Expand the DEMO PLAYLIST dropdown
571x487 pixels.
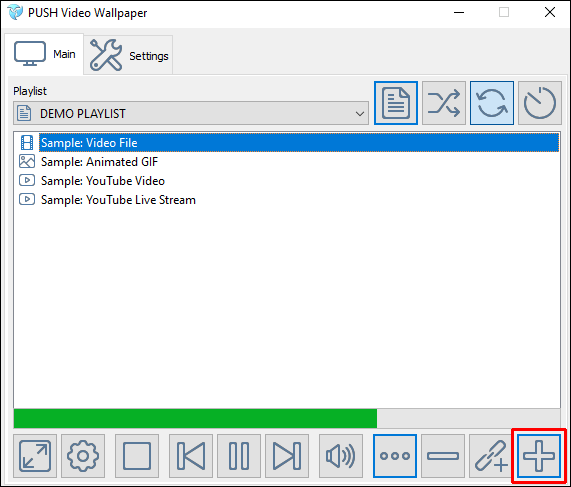(x=191, y=113)
